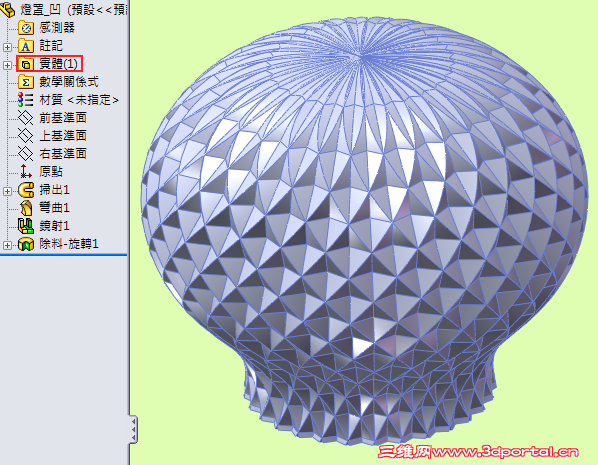Click the 數學關係式 equations sigma icon
This screenshot has width=598, height=465.
(x=26, y=82)
